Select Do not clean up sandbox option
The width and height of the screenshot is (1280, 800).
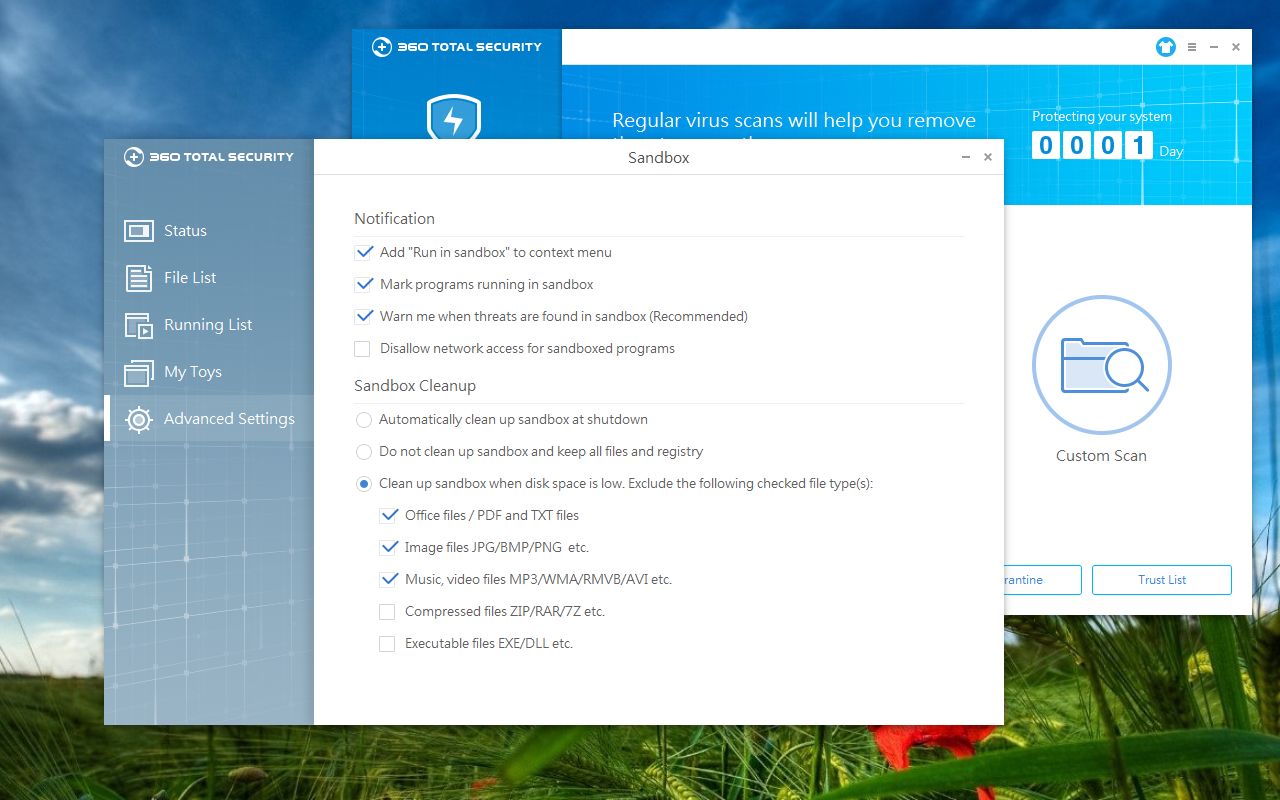click(x=364, y=452)
